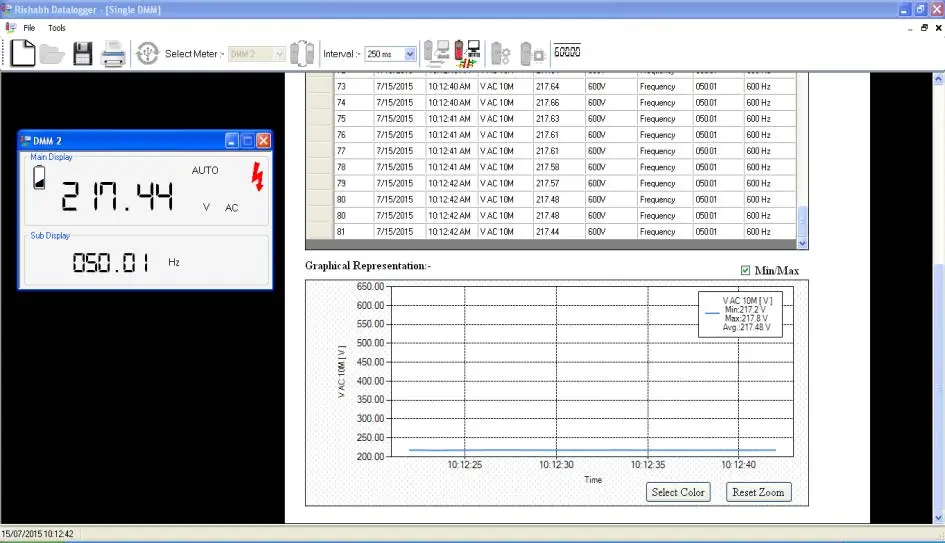Click the meter-to-PC connect icon
945x543 pixels.
[435, 53]
